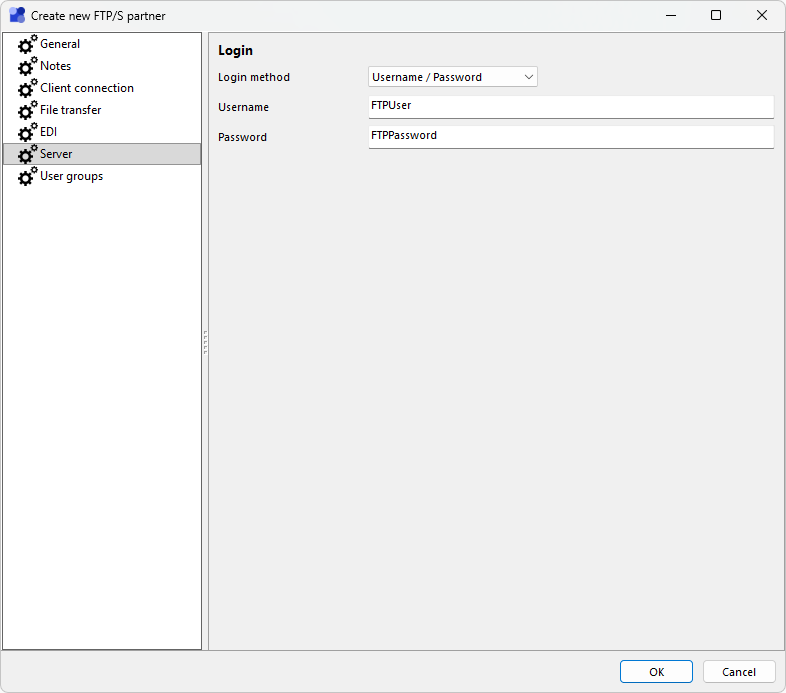Click the gear icon next to Client connection
The image size is (786, 693).
[x=27, y=89]
